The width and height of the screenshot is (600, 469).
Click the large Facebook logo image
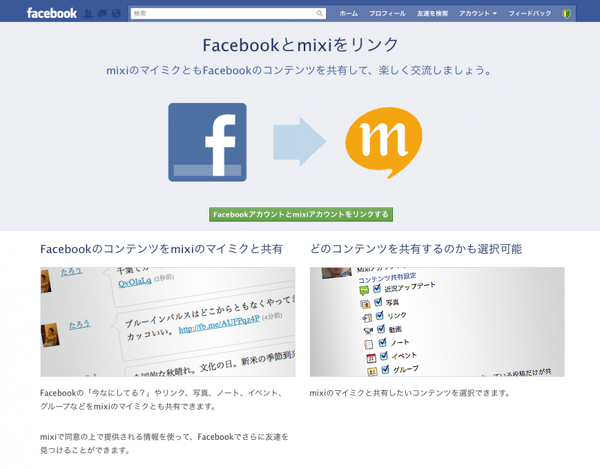click(207, 142)
